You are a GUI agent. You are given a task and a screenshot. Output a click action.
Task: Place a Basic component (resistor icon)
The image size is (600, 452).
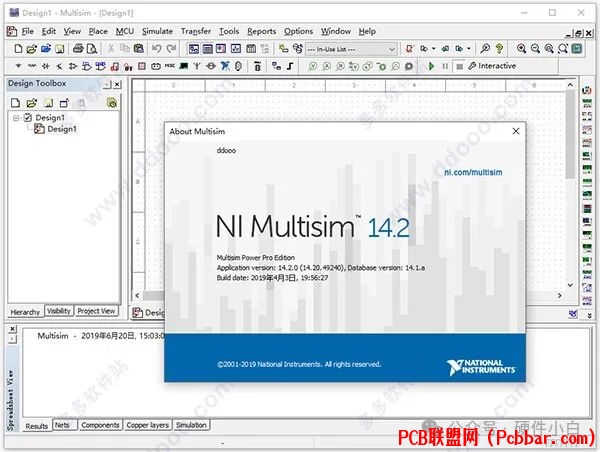click(32, 66)
